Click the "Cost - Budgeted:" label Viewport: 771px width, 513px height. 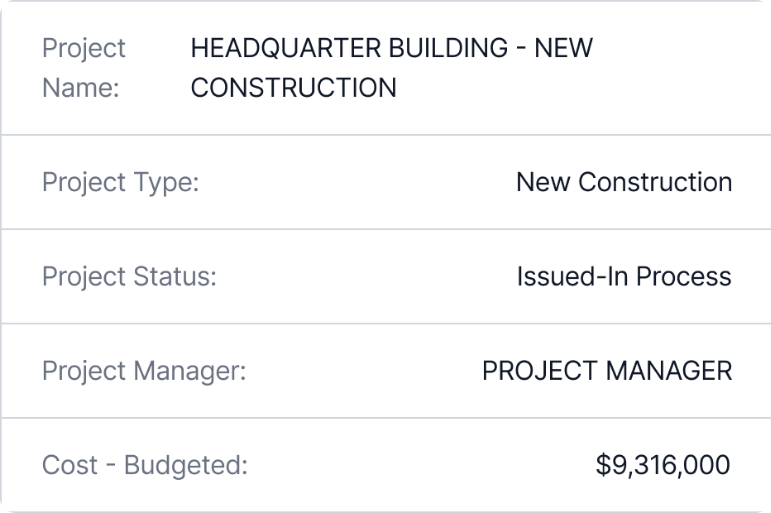144,465
